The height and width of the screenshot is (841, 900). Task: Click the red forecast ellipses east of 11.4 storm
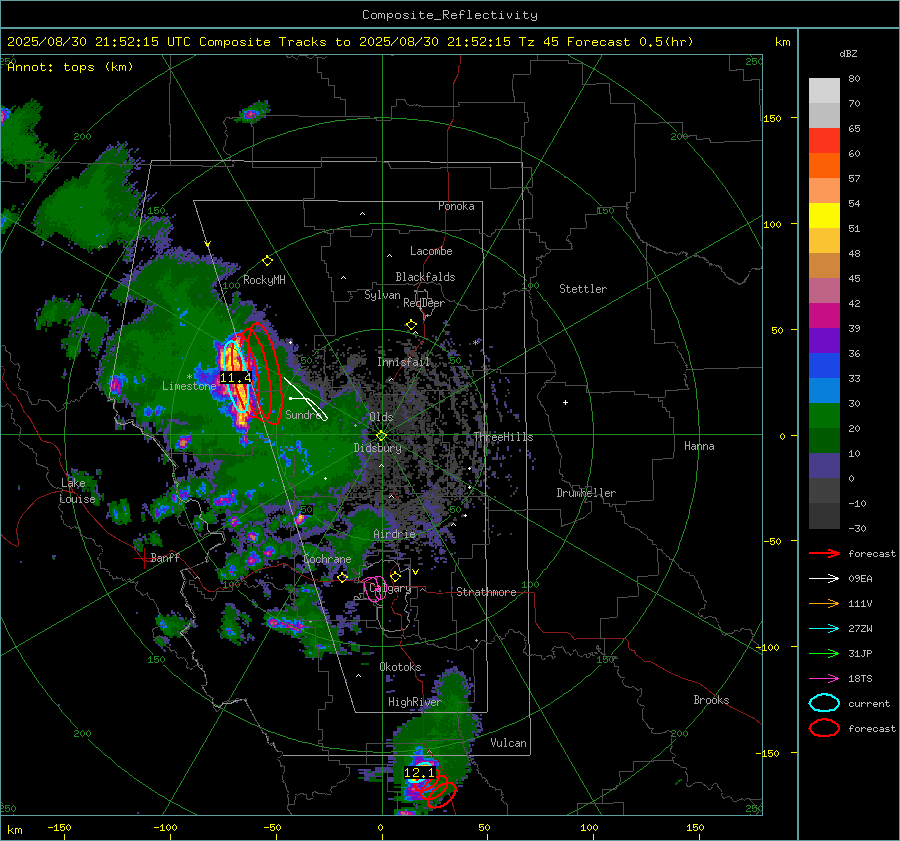point(262,373)
